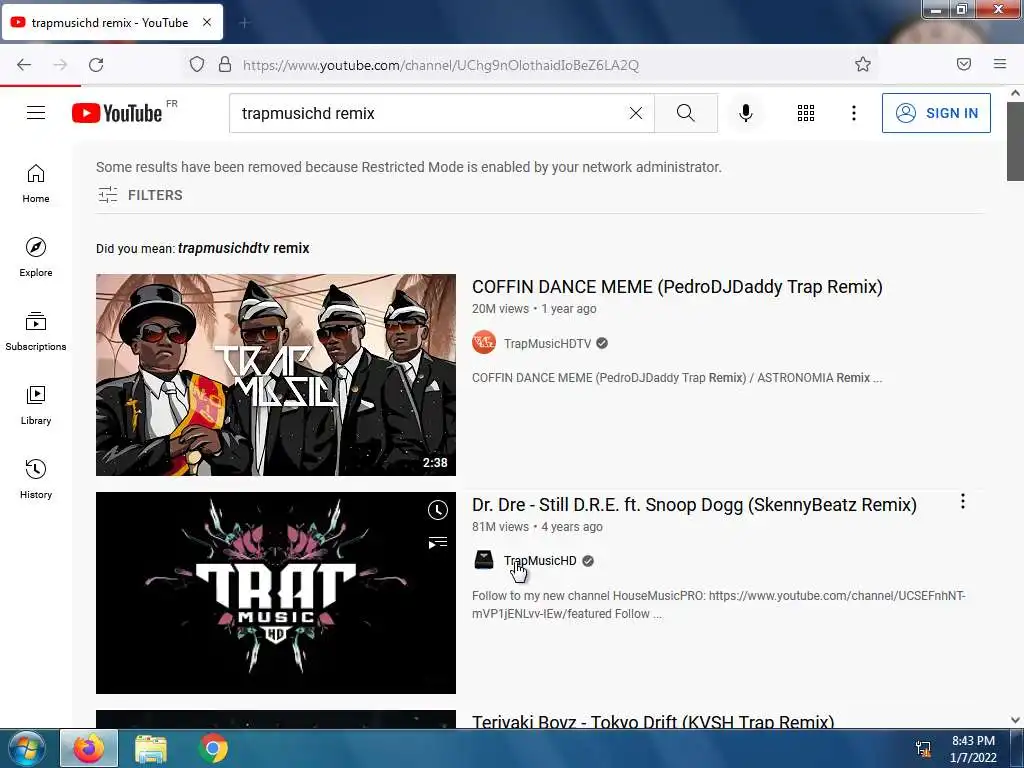This screenshot has width=1024, height=768.
Task: Click Coffin Dance description snippet
Action: click(x=677, y=378)
